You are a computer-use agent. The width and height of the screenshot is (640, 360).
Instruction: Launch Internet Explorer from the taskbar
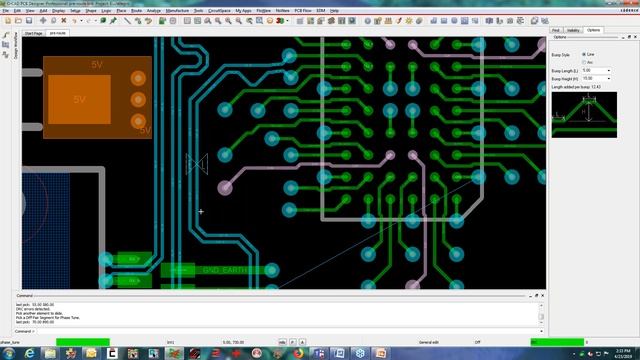pyautogui.click(x=29, y=353)
